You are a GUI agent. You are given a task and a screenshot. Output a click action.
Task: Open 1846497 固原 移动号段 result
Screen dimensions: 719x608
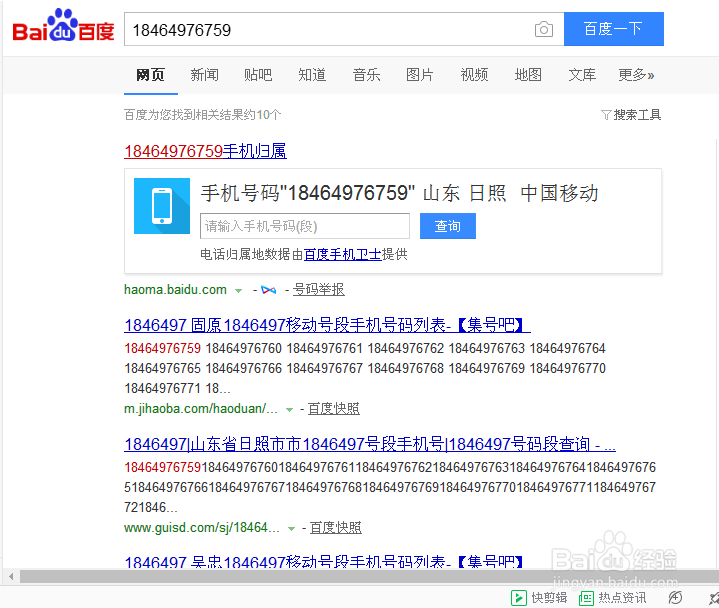point(327,325)
